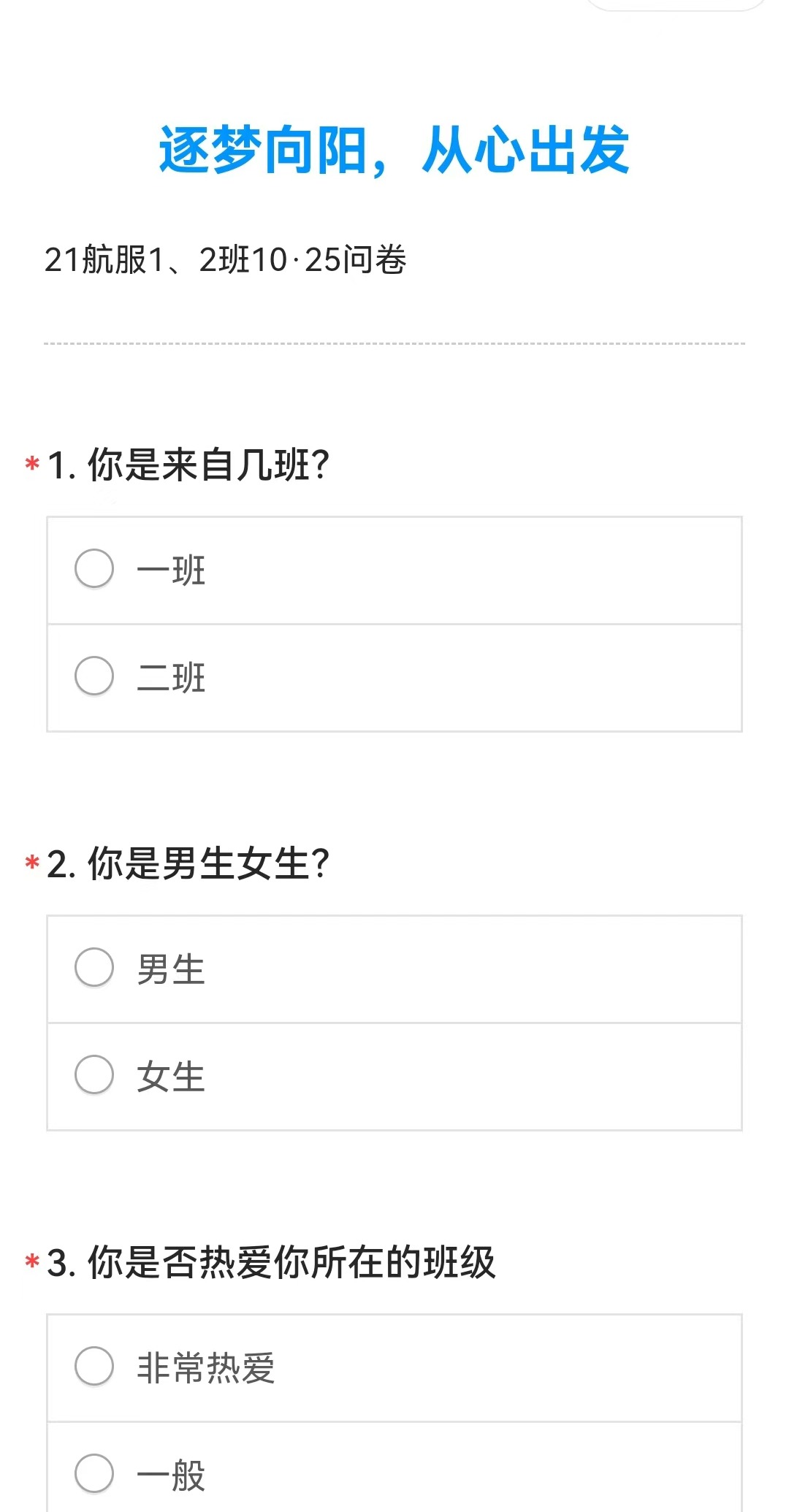
Task: Select the 一班 radio circle
Action: [x=94, y=568]
